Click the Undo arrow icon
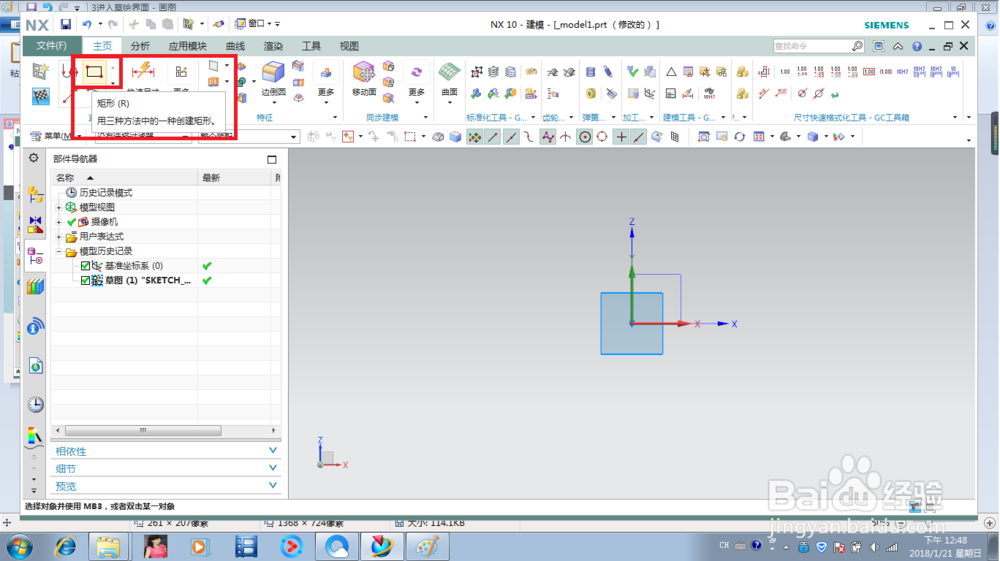This screenshot has height=561, width=1000. 87,24
